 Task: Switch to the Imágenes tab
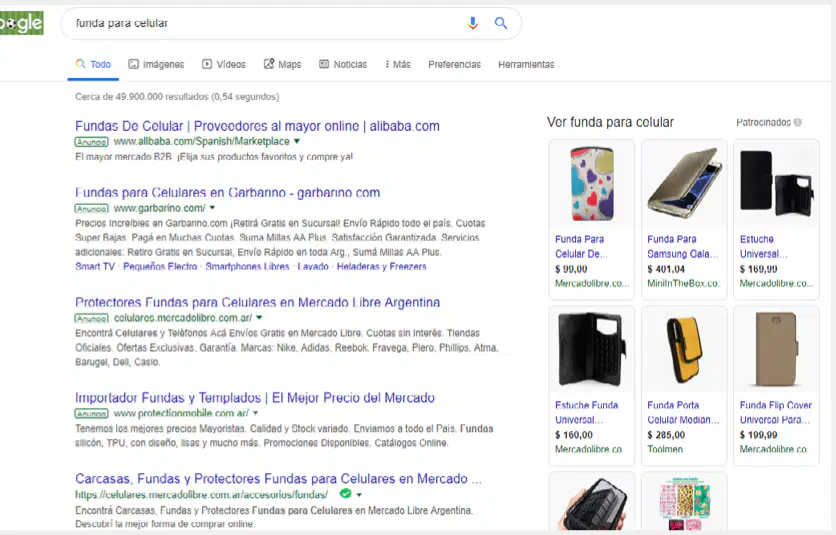click(x=156, y=65)
